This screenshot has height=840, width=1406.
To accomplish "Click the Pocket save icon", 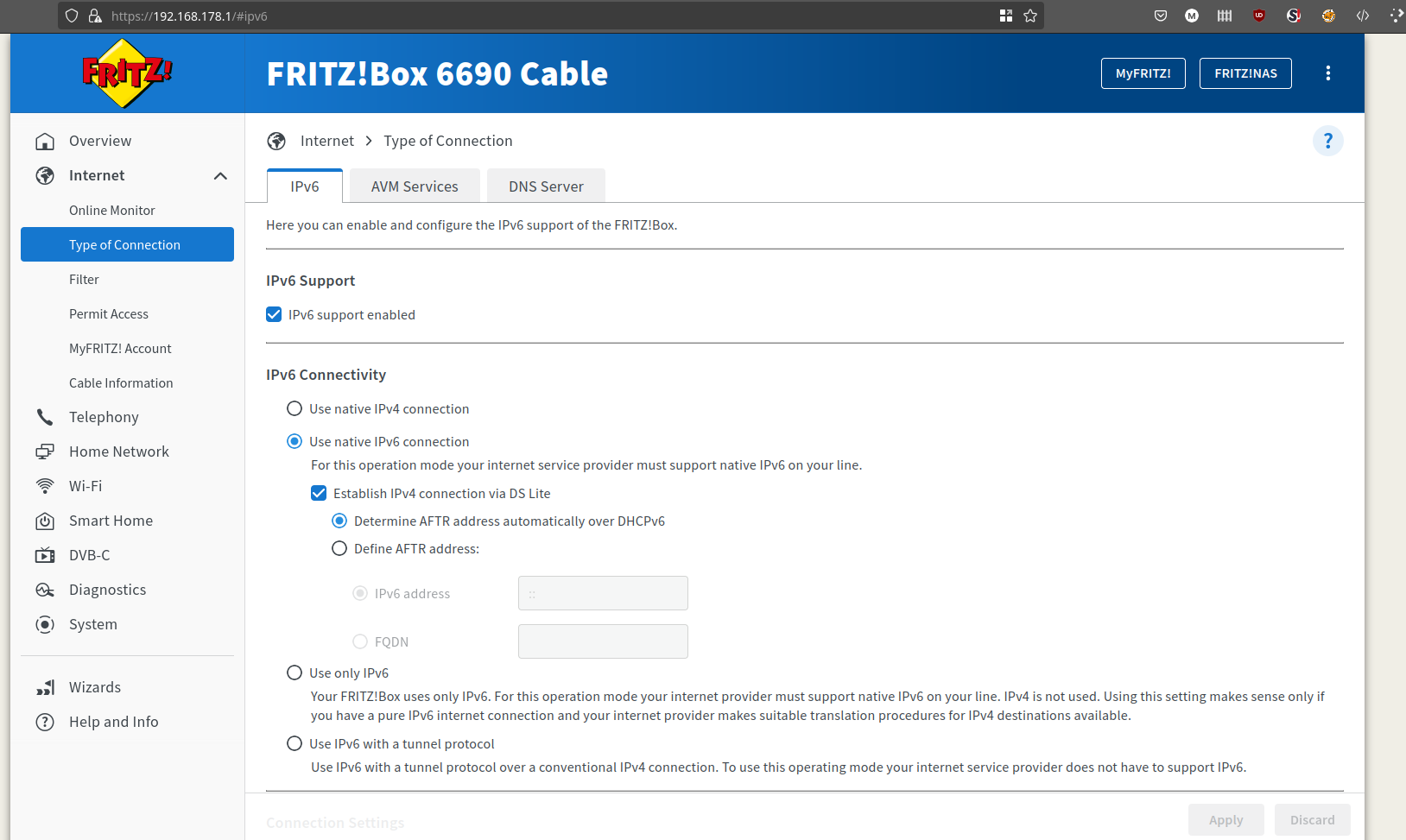I will tap(1161, 16).
